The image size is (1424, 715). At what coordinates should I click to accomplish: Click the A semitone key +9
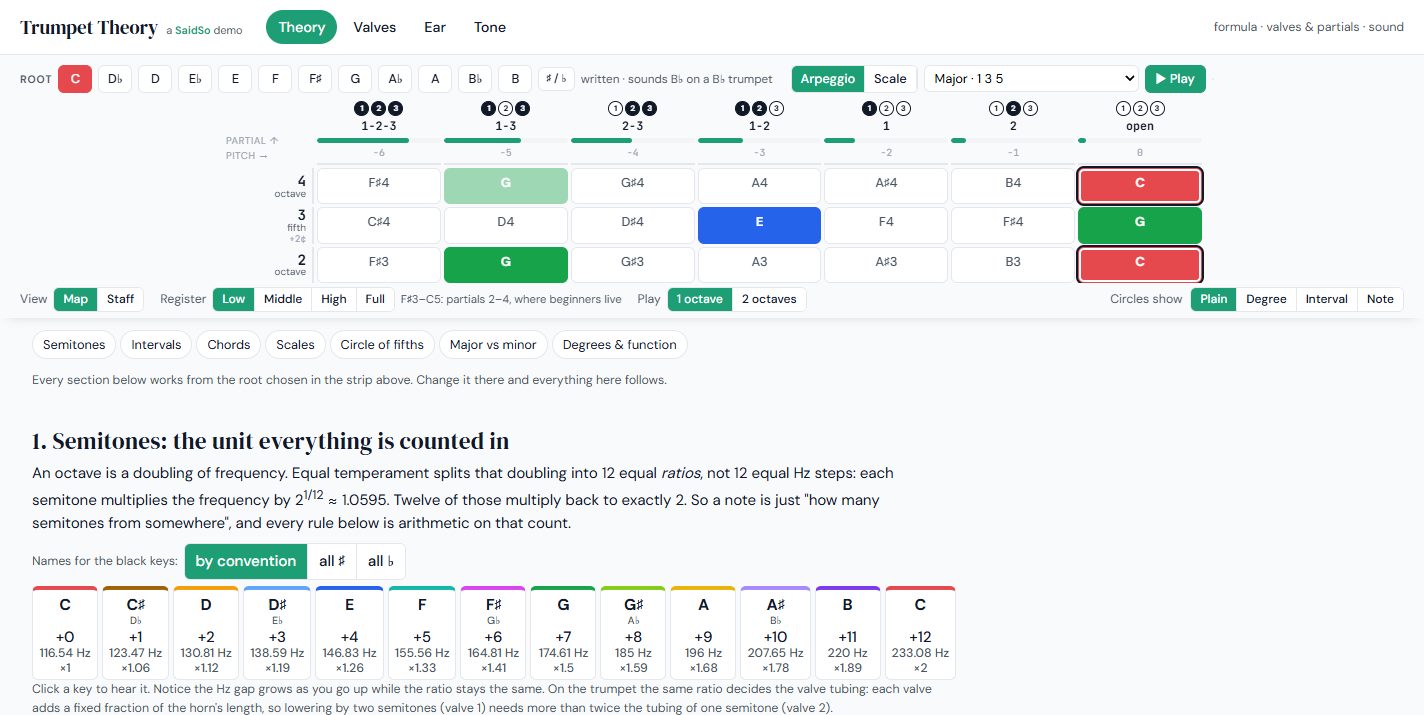703,633
